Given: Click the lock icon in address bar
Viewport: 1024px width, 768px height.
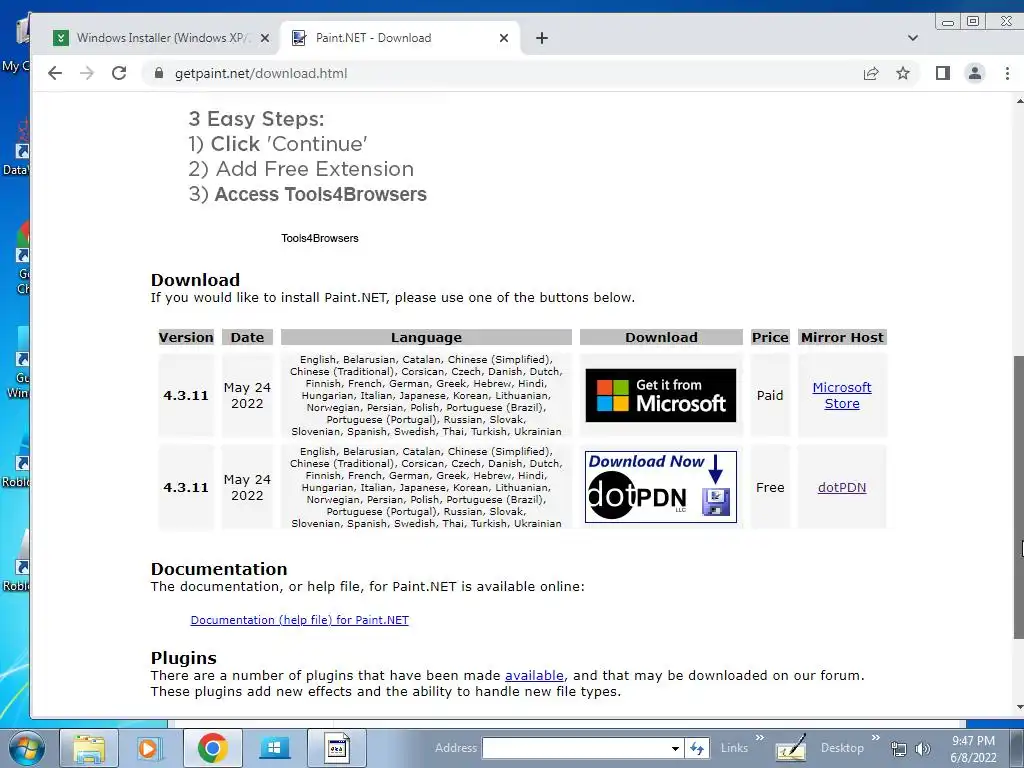Looking at the screenshot, I should [159, 73].
